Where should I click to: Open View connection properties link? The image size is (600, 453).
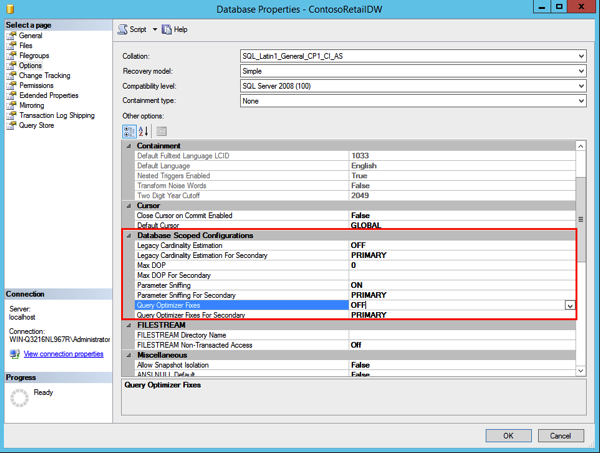click(x=64, y=354)
